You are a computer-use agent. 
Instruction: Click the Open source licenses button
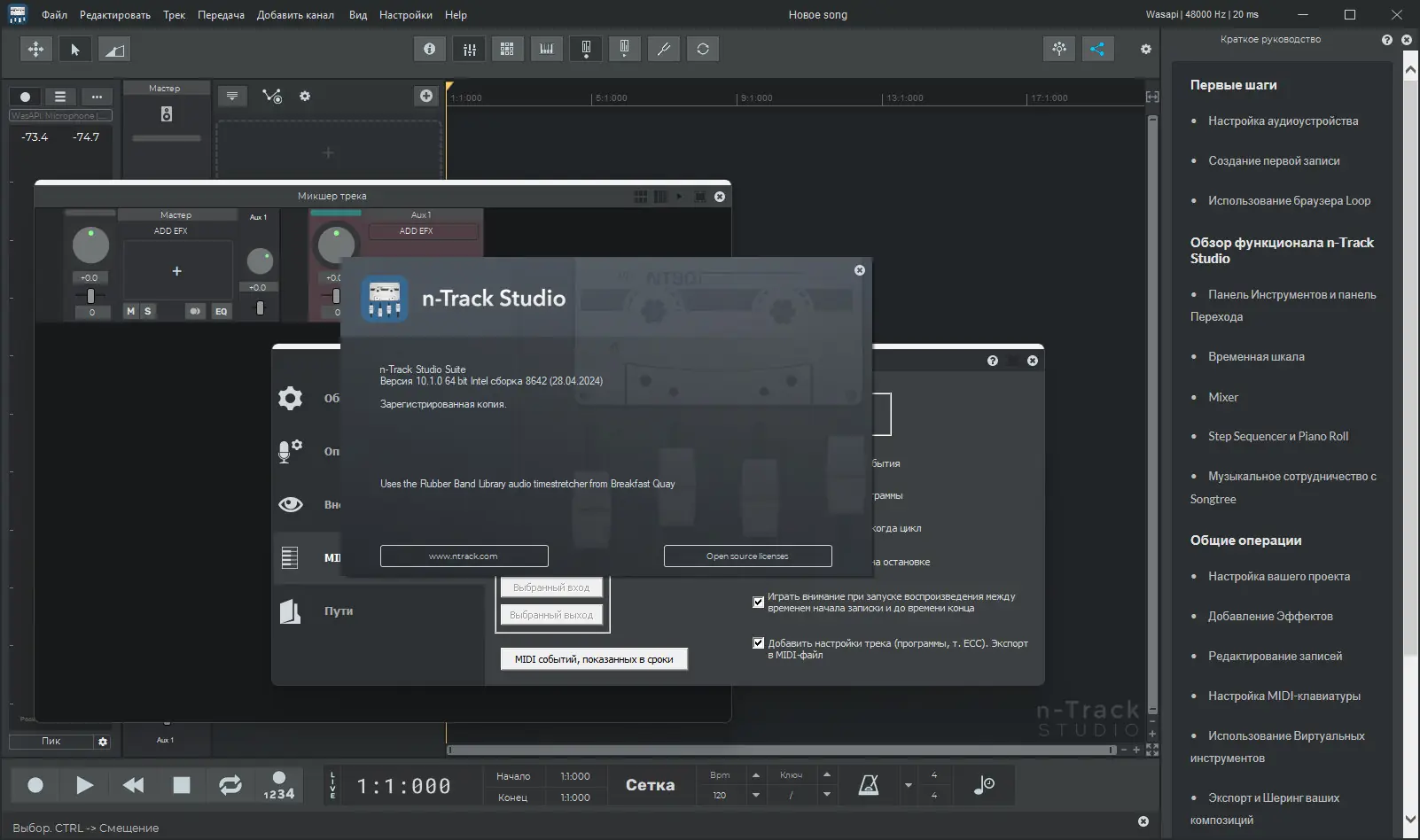pyautogui.click(x=748, y=556)
